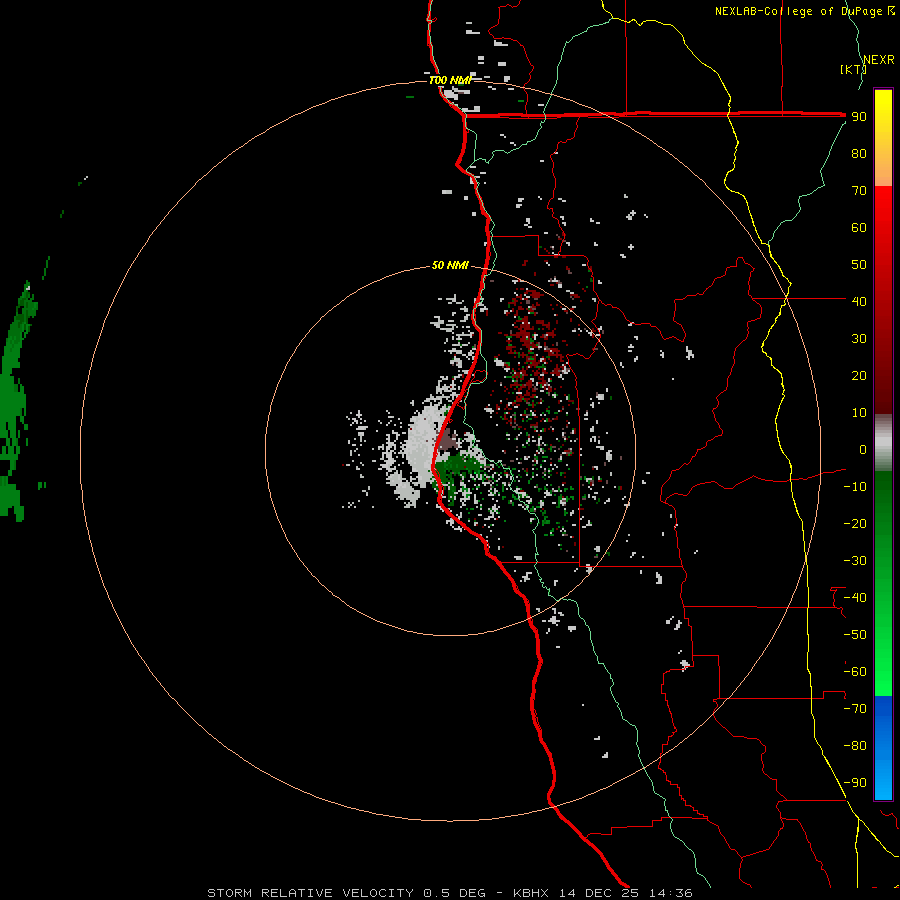The image size is (900, 900).
Task: Pick the blue segment at the color bar bottom
Action: 883,748
